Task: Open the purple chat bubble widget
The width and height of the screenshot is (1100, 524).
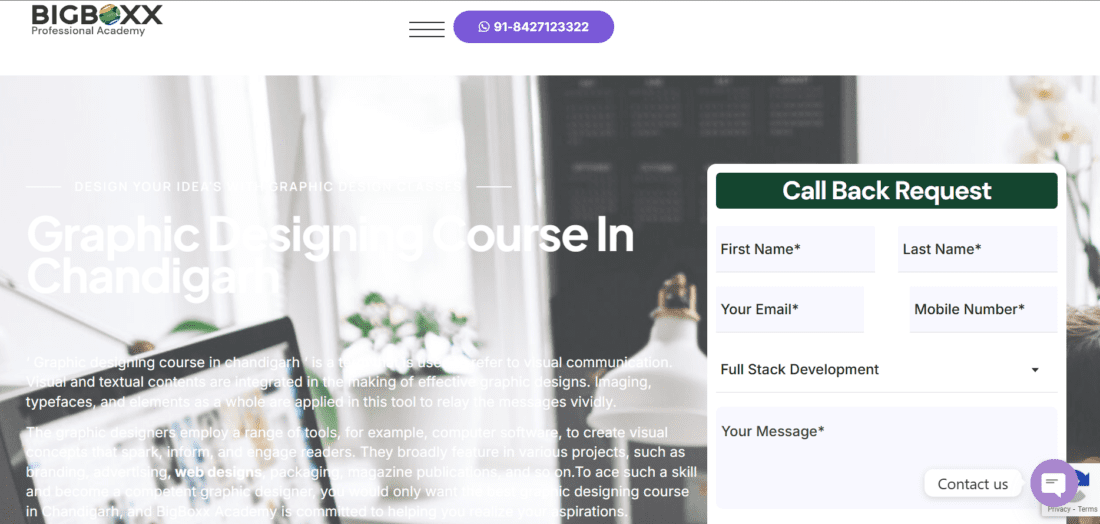Action: click(1054, 483)
